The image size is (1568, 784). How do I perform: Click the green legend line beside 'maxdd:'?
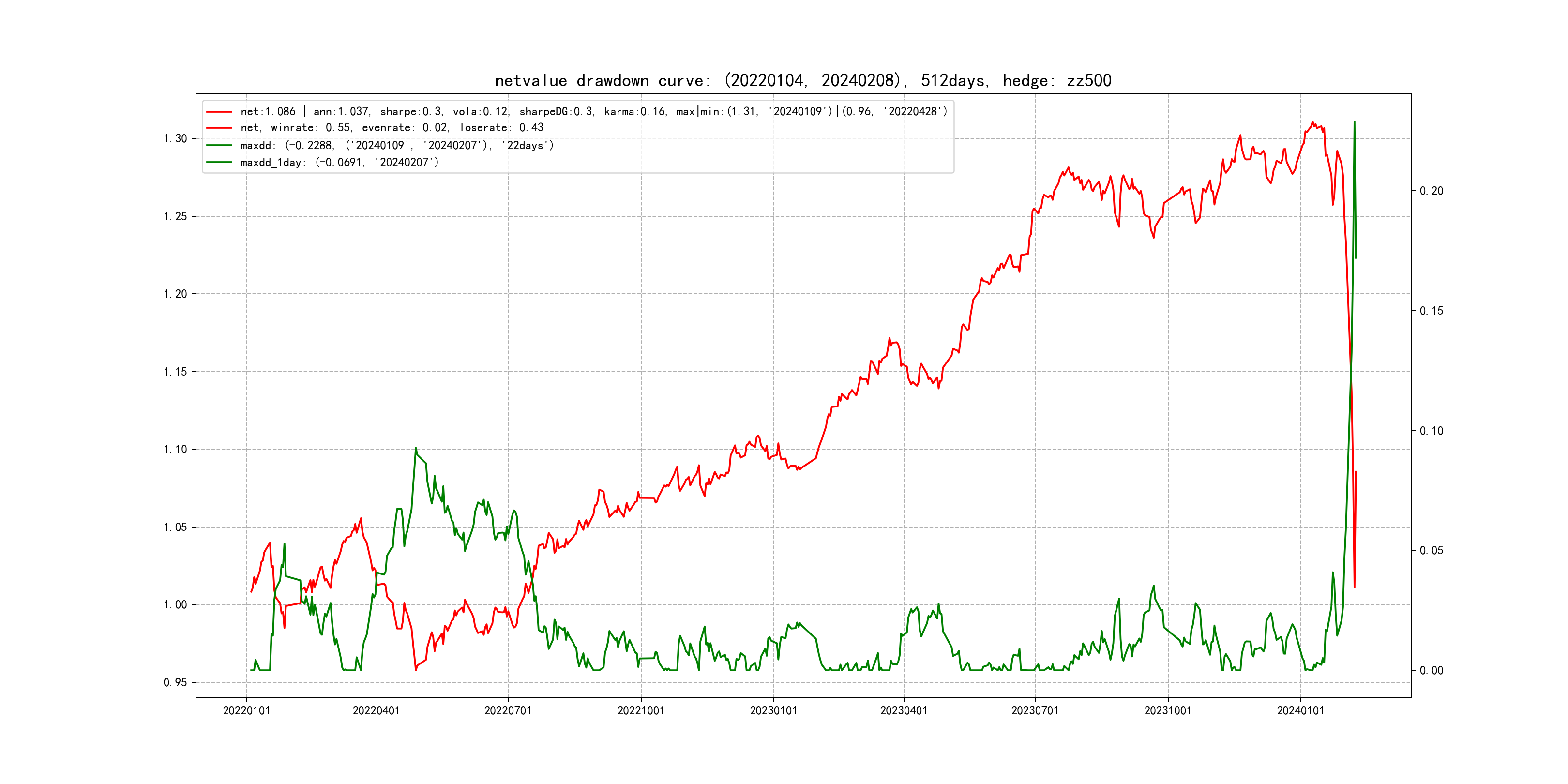(x=219, y=146)
